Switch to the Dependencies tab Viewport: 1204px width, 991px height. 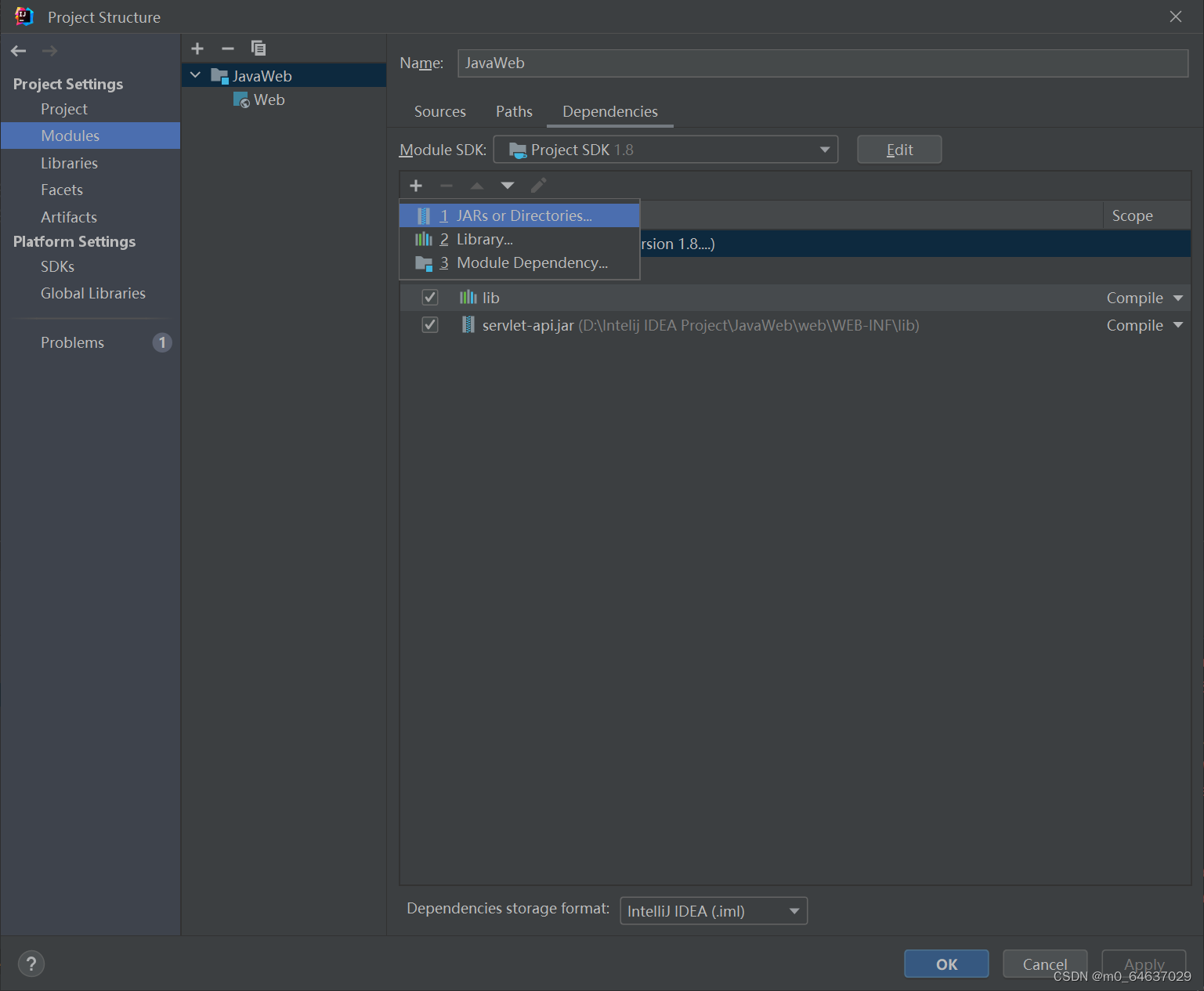(610, 111)
